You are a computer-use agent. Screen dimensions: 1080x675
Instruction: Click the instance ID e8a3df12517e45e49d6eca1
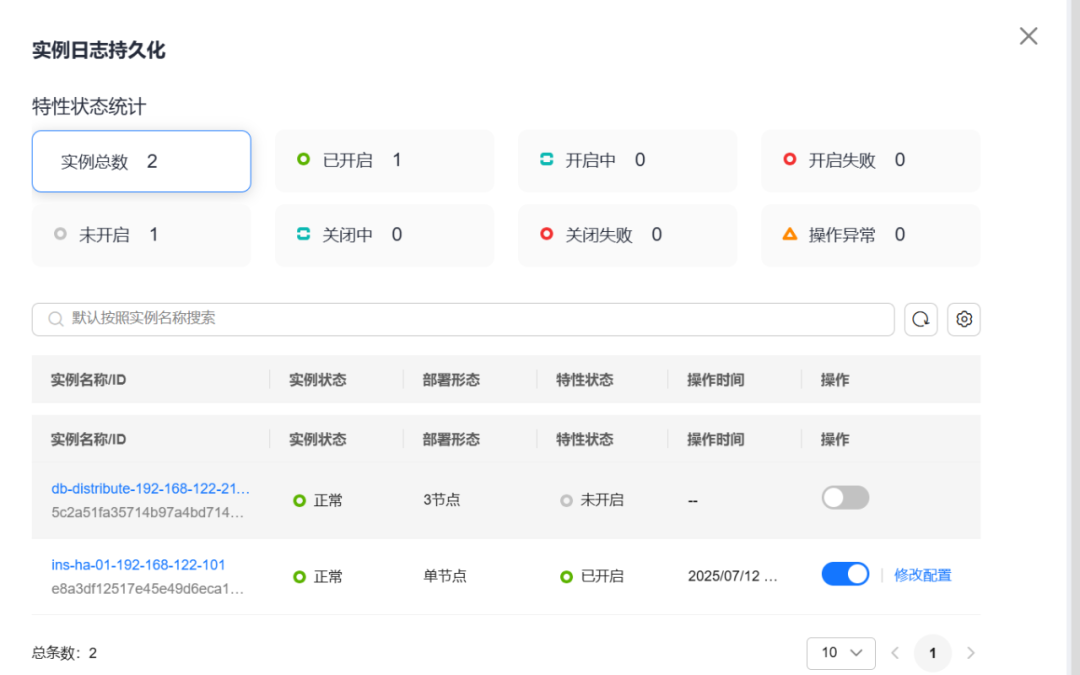point(147,589)
